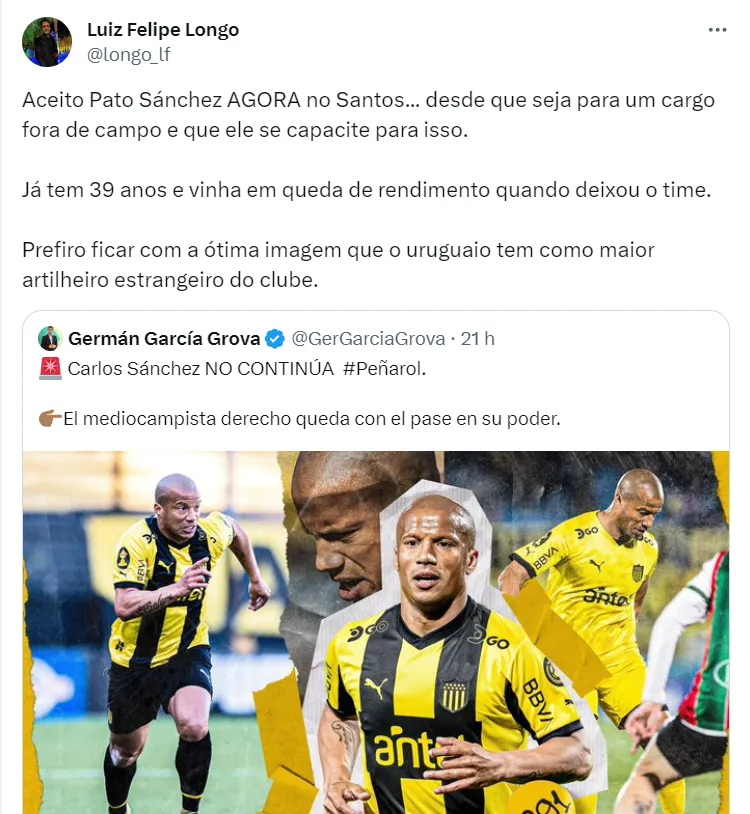The width and height of the screenshot is (750, 814).
Task: Click the quoted text 'Carlos Sánchez NO CONTINÚA'
Action: click(200, 369)
